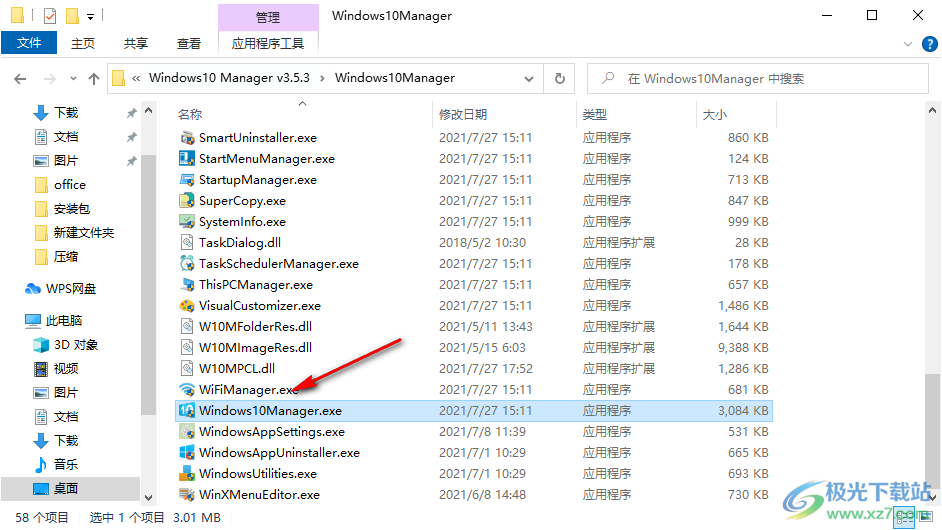The height and width of the screenshot is (530, 942).
Task: Click the SmartUninstaller.exe file icon
Action: 187,138
